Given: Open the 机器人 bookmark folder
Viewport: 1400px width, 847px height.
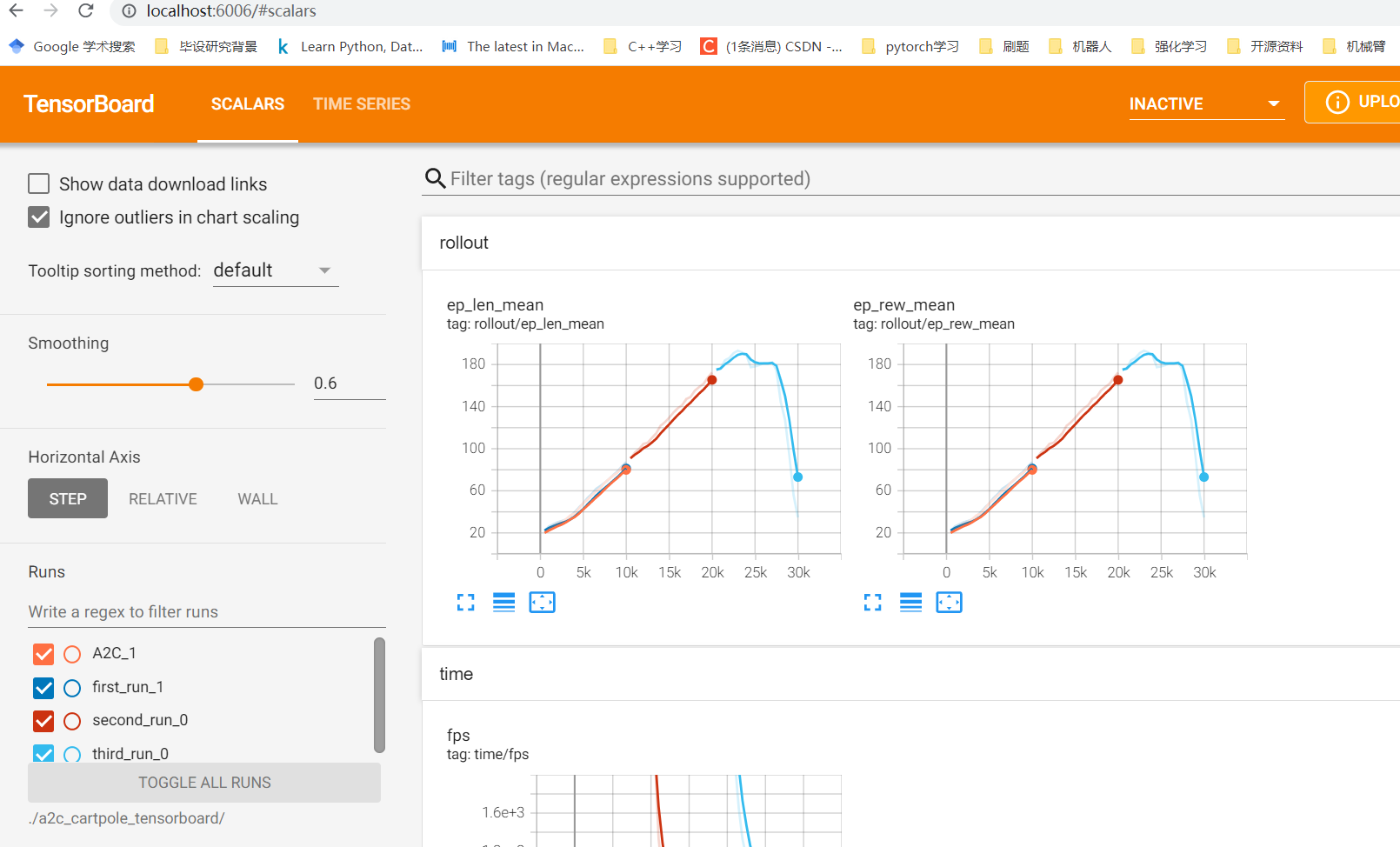Looking at the screenshot, I should [x=1080, y=46].
